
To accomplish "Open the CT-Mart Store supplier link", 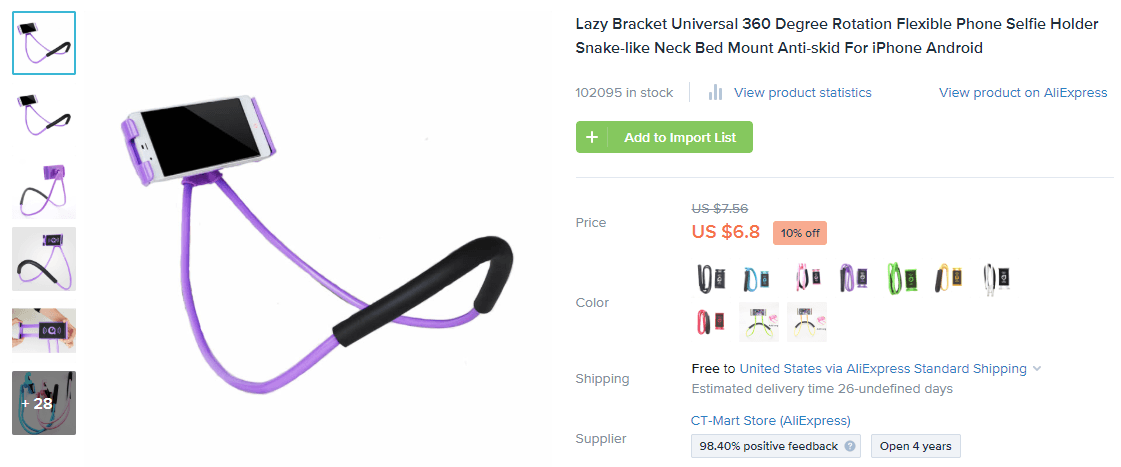I will (x=770, y=421).
